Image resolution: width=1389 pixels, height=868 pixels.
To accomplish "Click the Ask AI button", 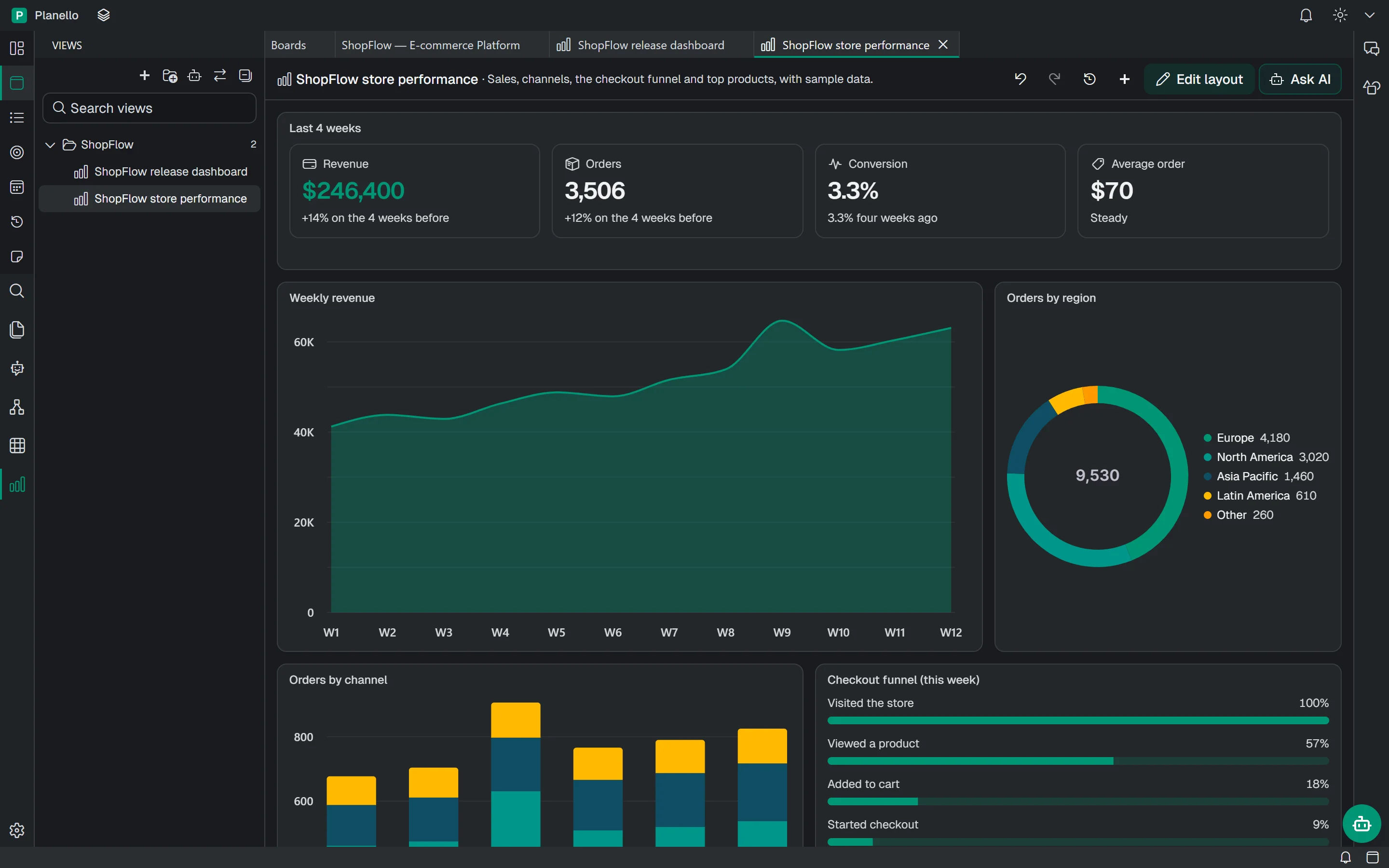I will click(1300, 79).
